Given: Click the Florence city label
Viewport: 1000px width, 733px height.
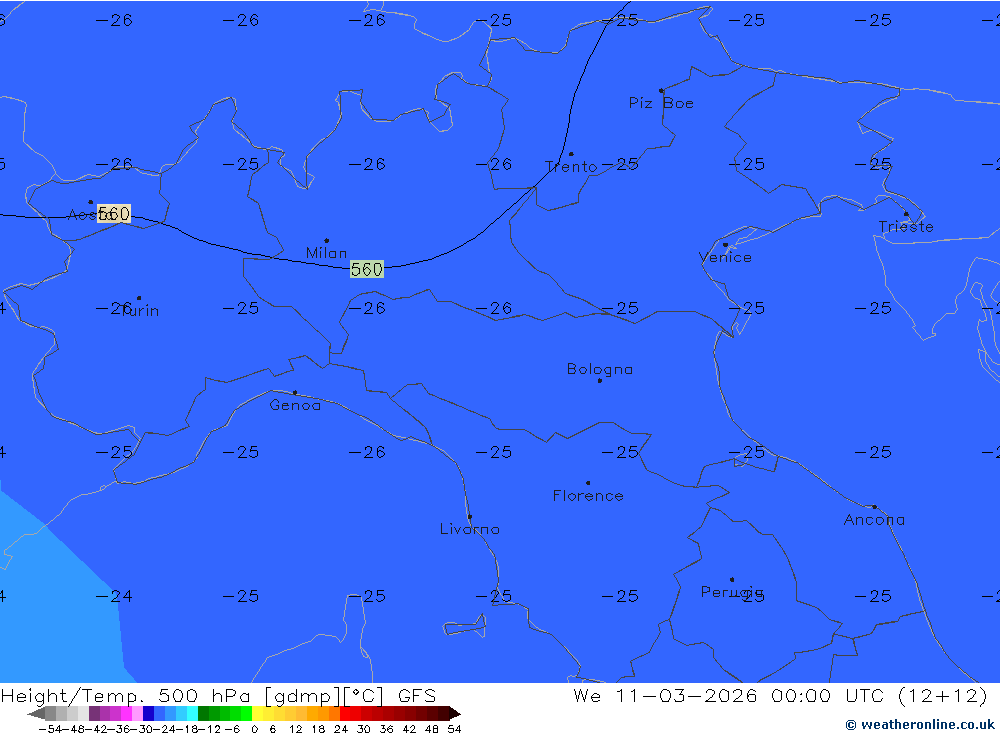Looking at the screenshot, I should [588, 496].
